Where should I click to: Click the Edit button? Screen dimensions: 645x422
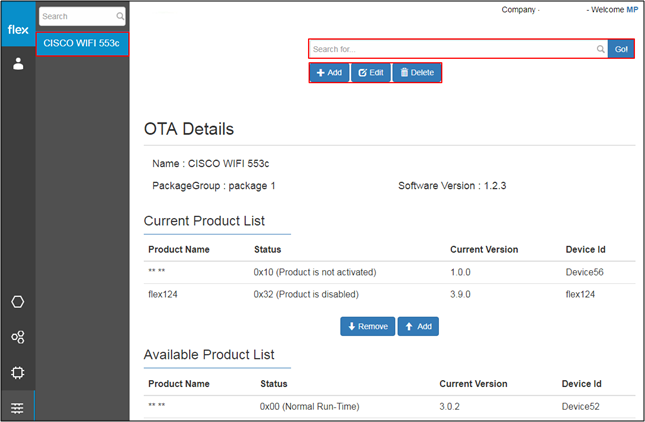[x=371, y=73]
